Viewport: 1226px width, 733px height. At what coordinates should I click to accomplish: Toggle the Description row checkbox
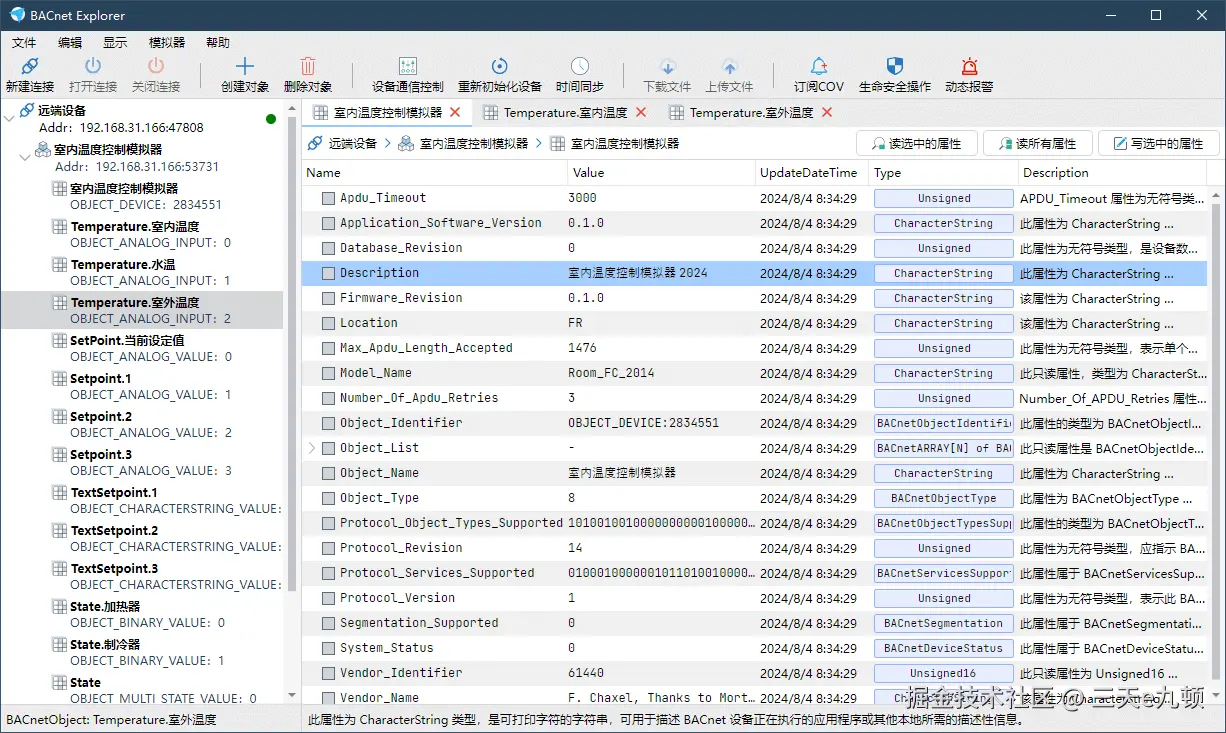(x=328, y=273)
